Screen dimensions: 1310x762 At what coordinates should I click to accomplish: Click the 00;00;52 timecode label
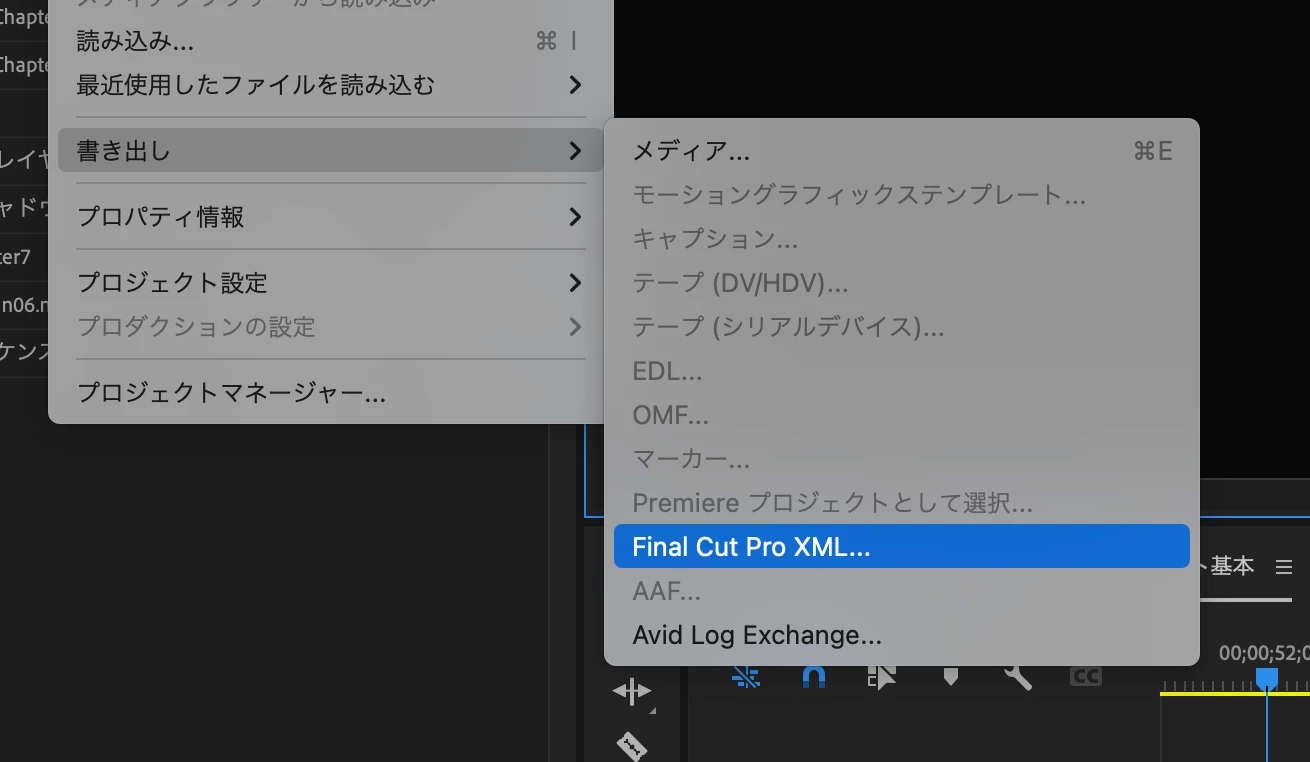pos(1264,653)
